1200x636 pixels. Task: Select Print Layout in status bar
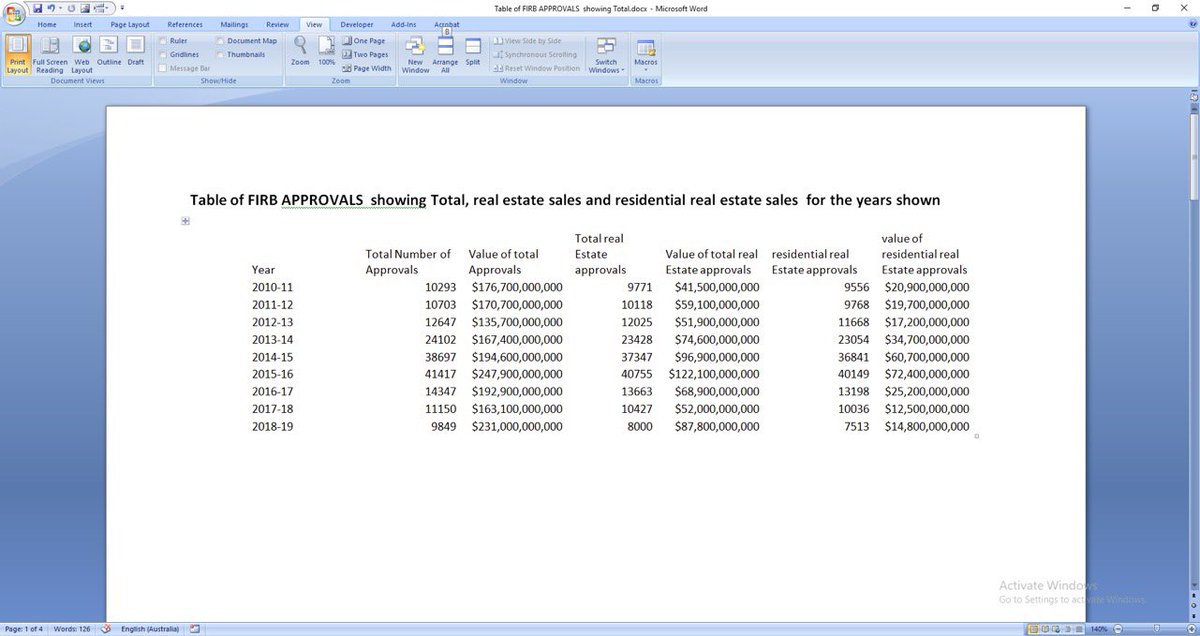pyautogui.click(x=1032, y=629)
